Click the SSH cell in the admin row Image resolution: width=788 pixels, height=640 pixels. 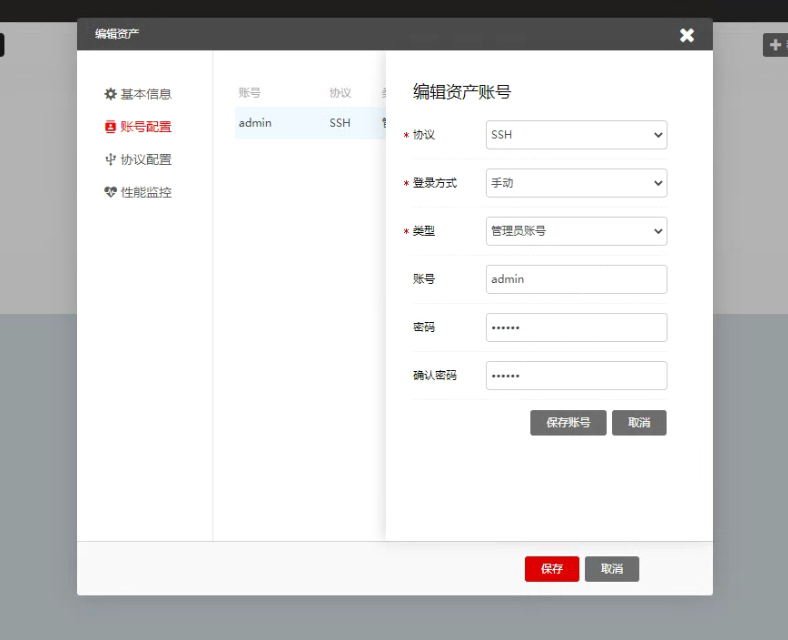(x=340, y=123)
